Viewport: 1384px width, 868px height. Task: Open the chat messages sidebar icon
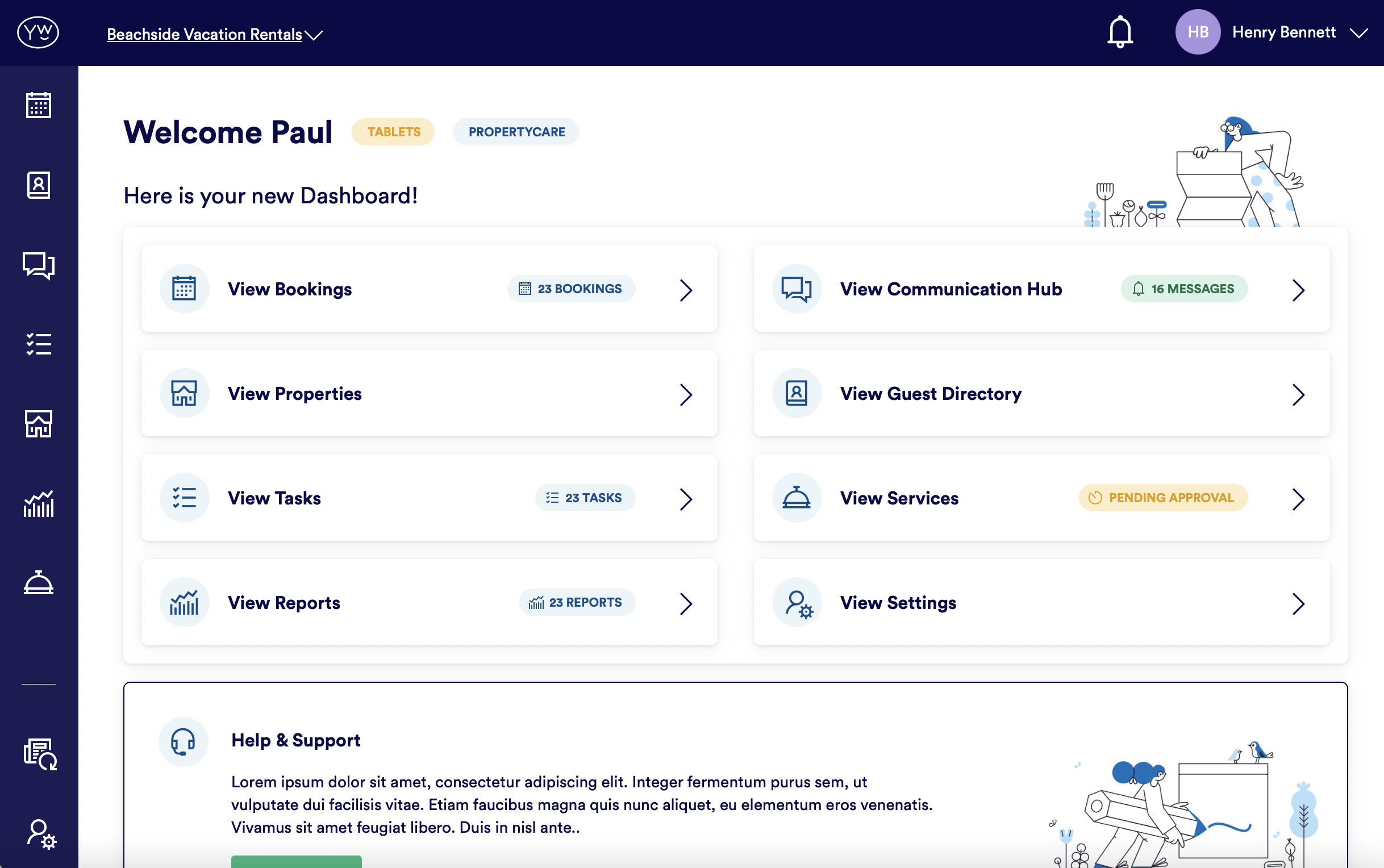(39, 265)
